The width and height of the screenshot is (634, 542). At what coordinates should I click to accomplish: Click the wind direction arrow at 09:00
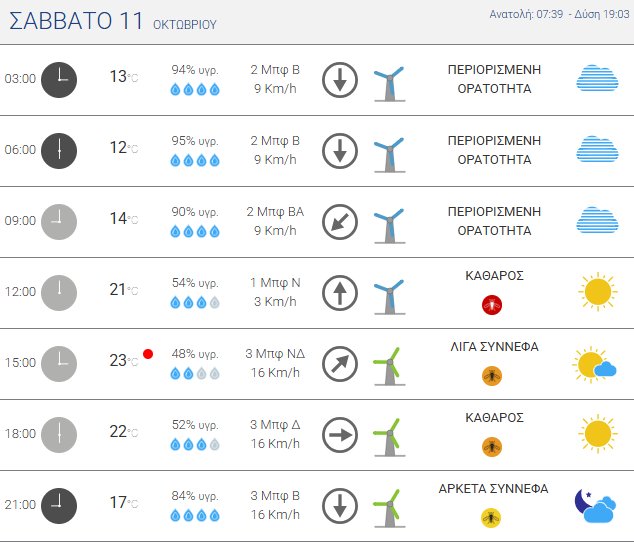[x=340, y=222]
